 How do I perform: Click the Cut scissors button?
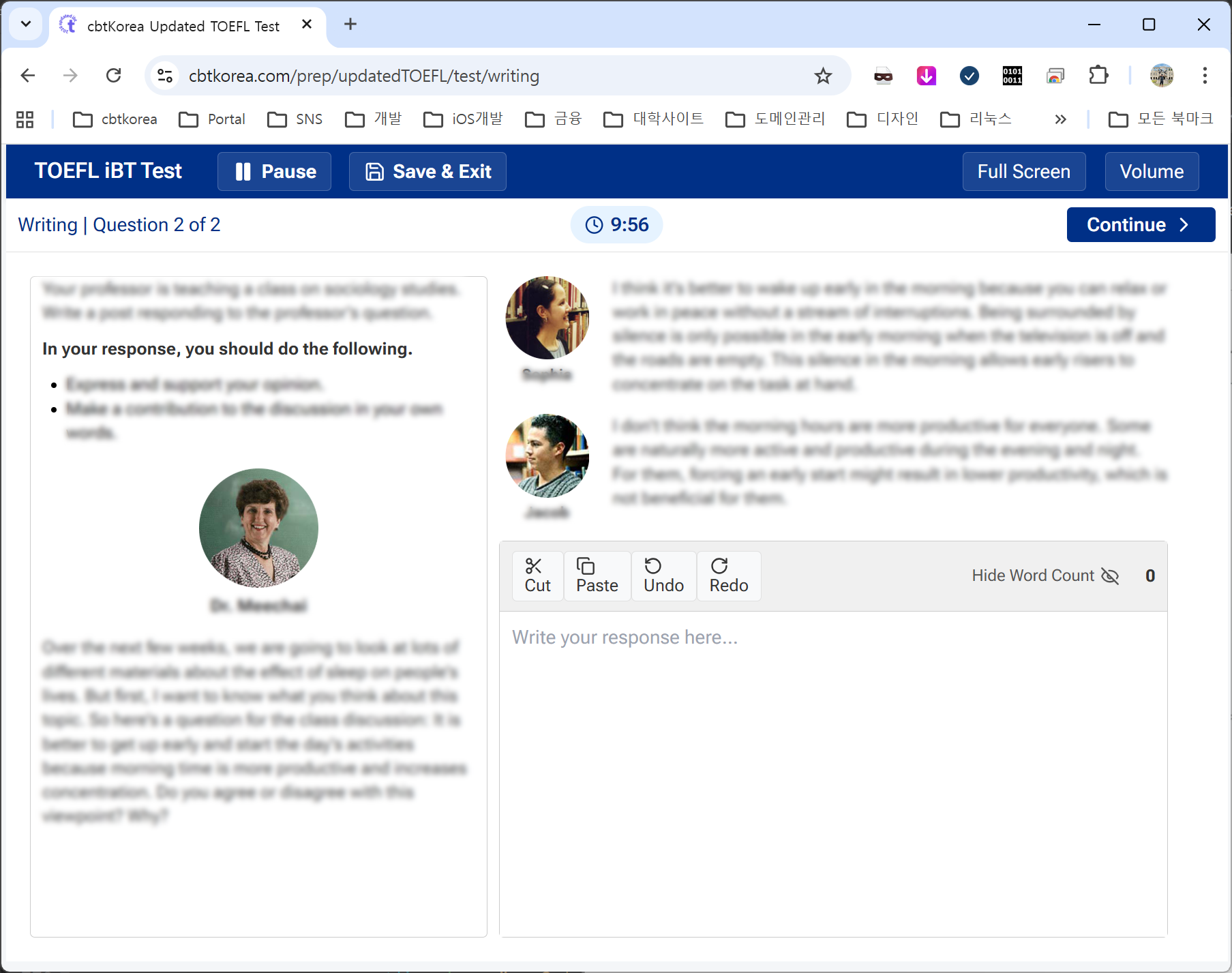pos(537,575)
